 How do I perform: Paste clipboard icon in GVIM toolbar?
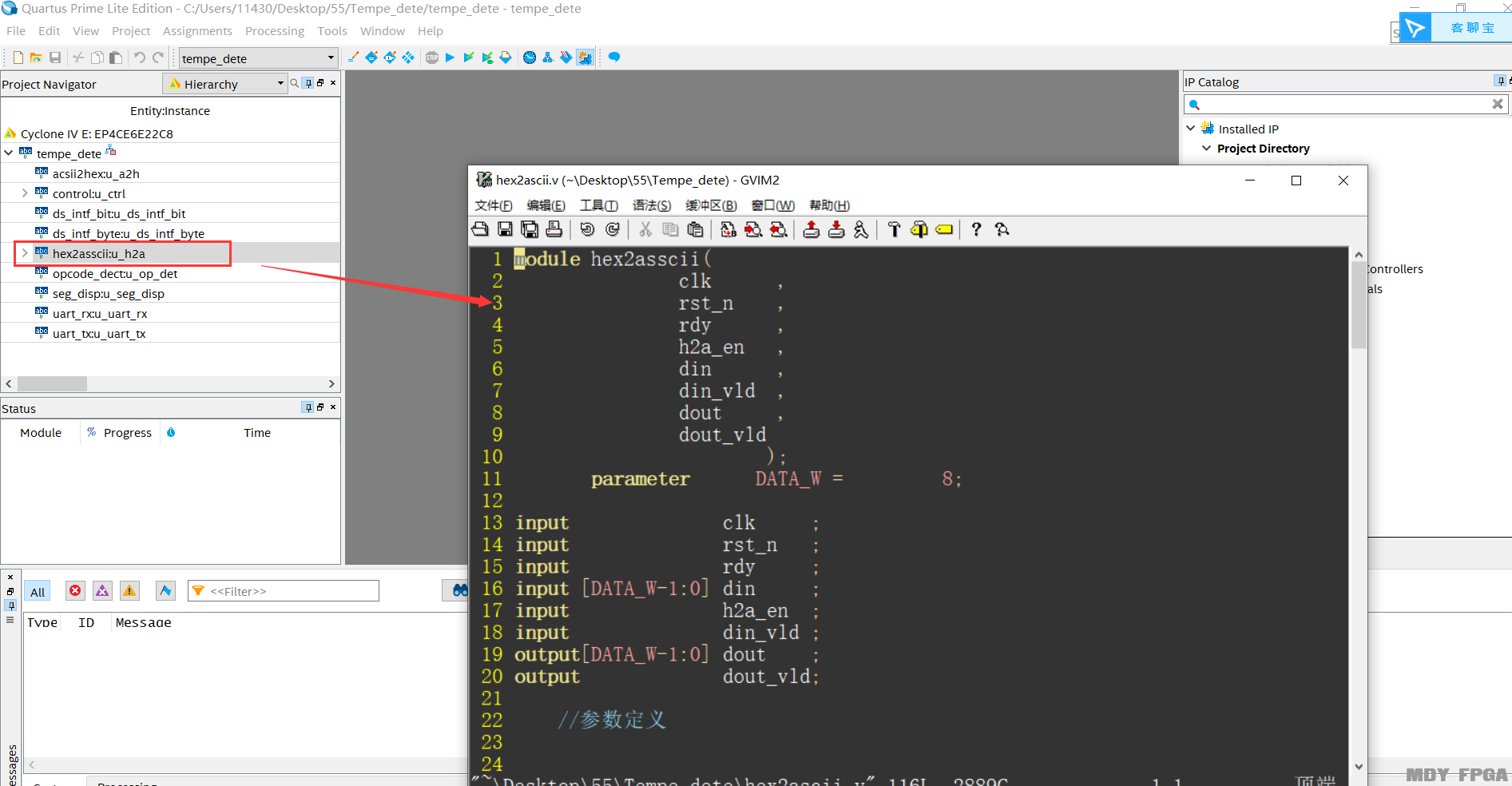[x=695, y=229]
